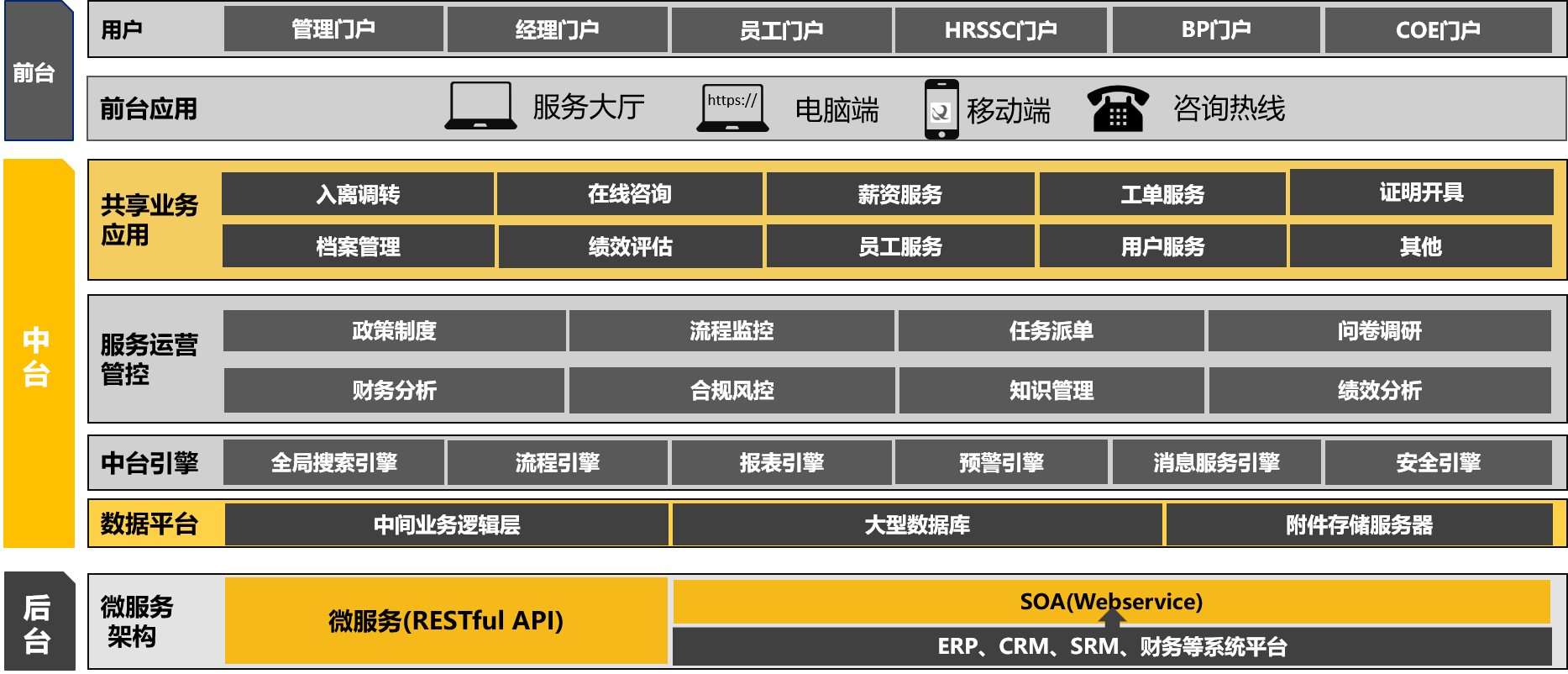Select the SOA(Webservice) yellow bar
The height and width of the screenshot is (674, 1568).
coord(1111,601)
